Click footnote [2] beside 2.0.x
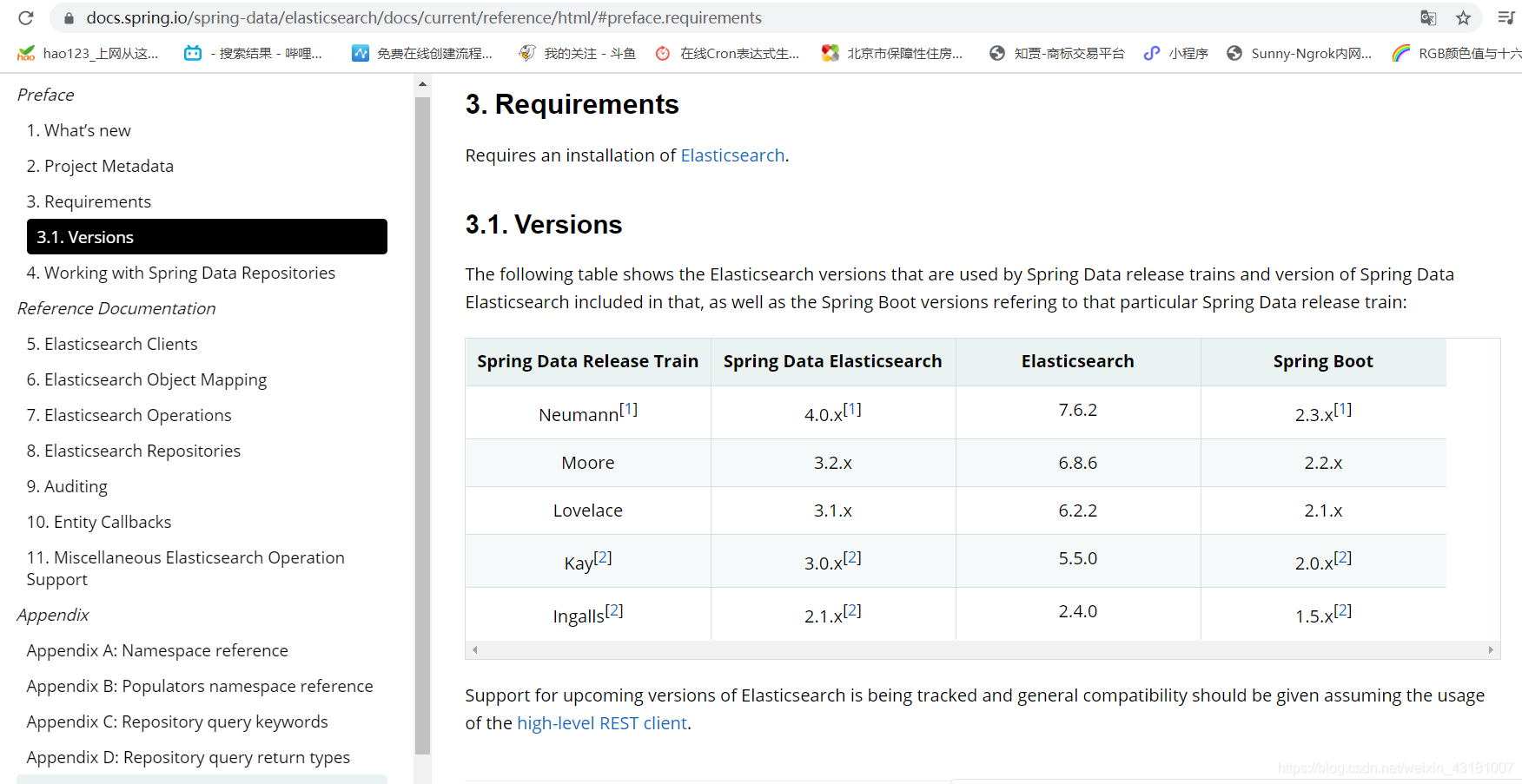Image resolution: width=1522 pixels, height=784 pixels. [x=1342, y=557]
